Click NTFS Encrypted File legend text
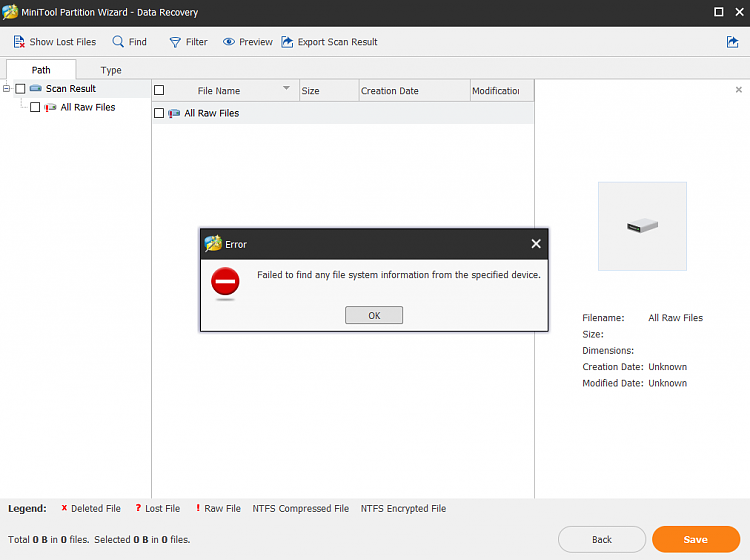The width and height of the screenshot is (750, 560). pos(403,508)
